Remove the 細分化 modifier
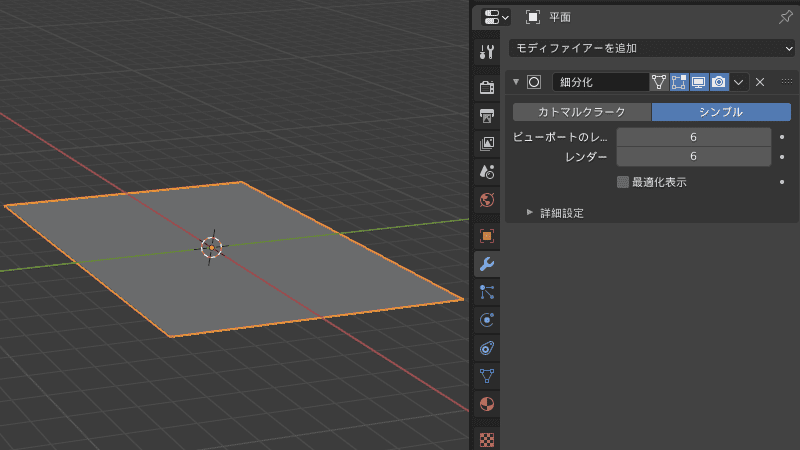The image size is (800, 450). (x=760, y=82)
